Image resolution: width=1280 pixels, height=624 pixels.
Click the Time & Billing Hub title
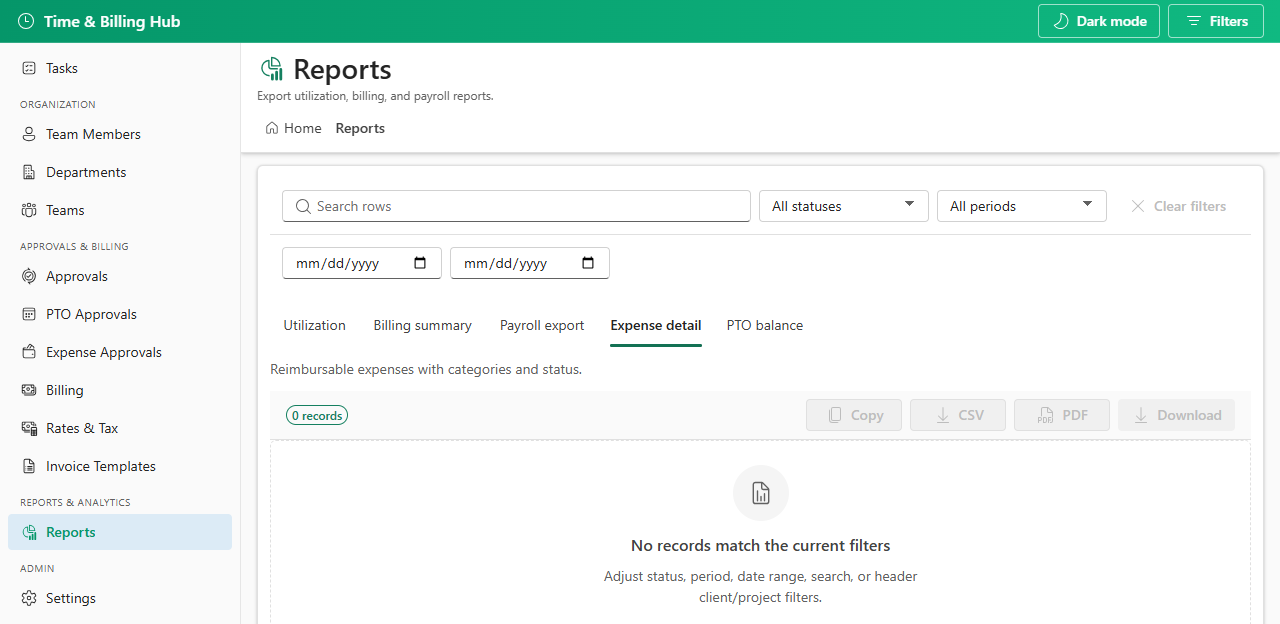[x=112, y=21]
